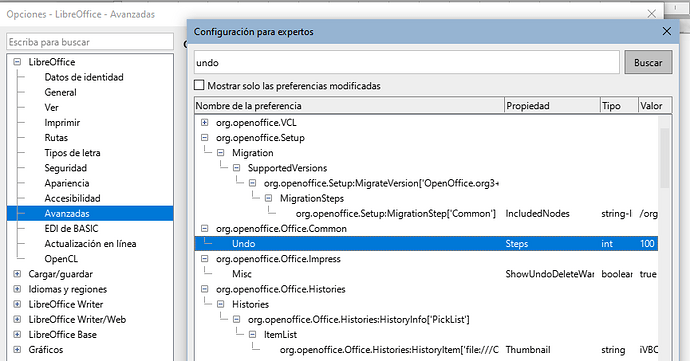Sort by Nombre de la preferencia column
690x361 pixels.
pyautogui.click(x=349, y=106)
